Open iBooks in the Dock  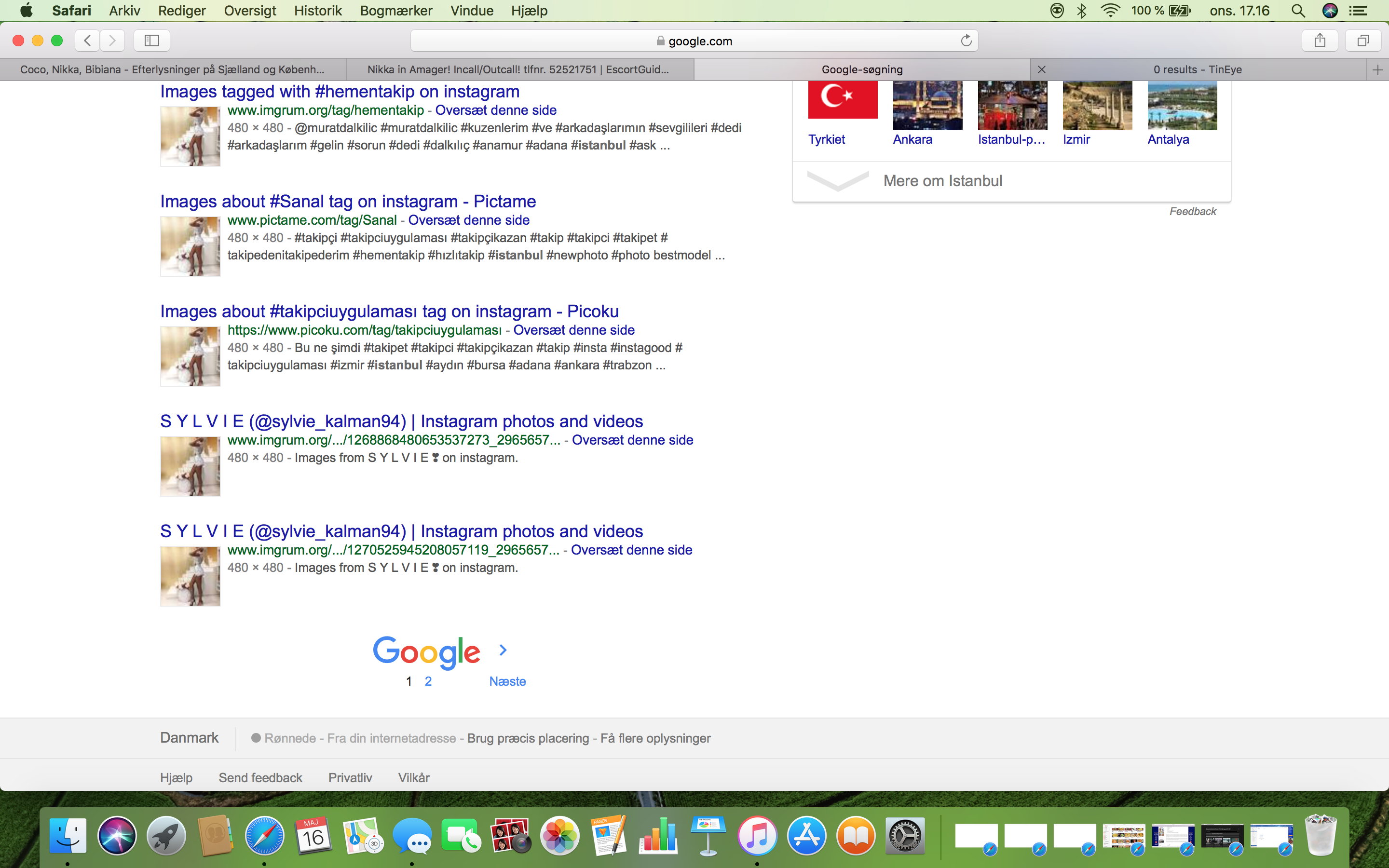[856, 835]
